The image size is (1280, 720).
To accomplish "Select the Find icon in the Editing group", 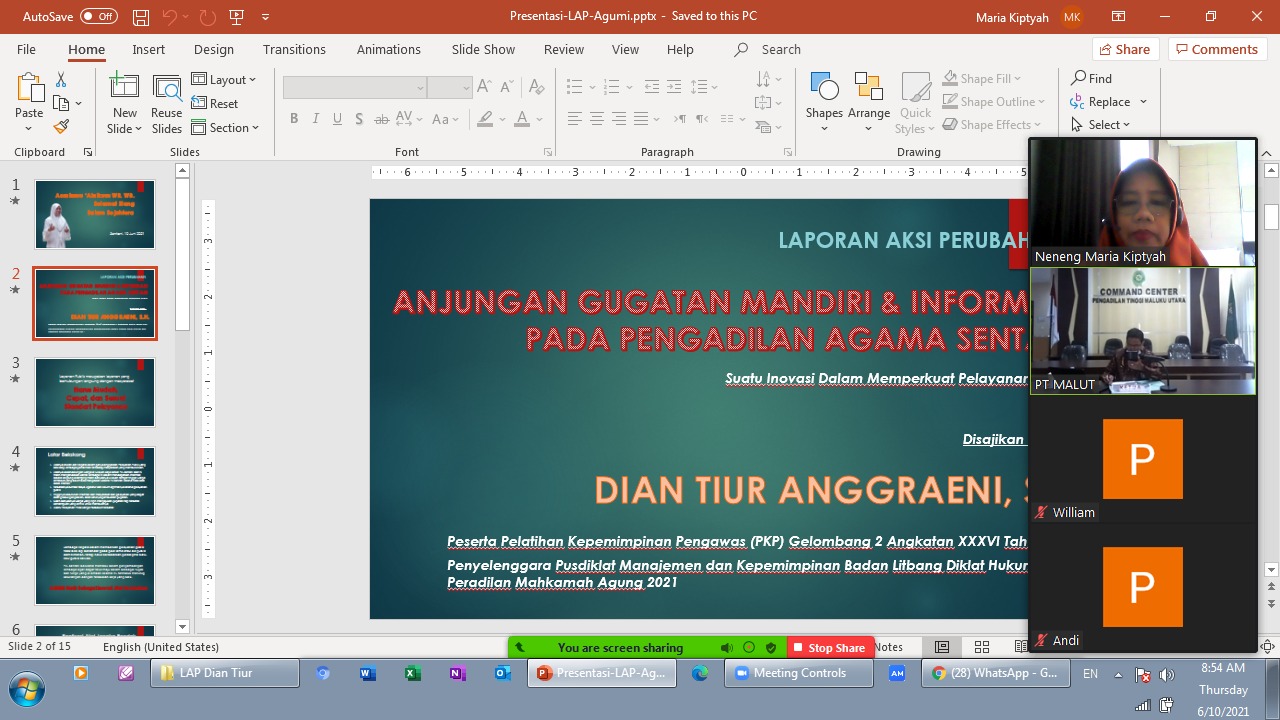I will (1091, 78).
